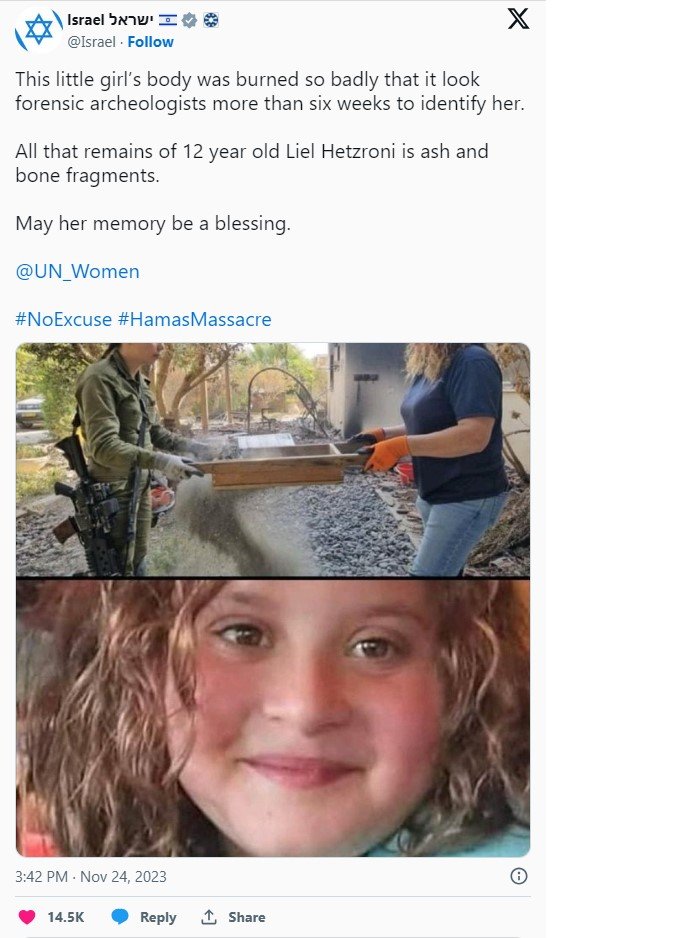Open the X logo icon
This screenshot has height=938, width=700.
point(518,19)
